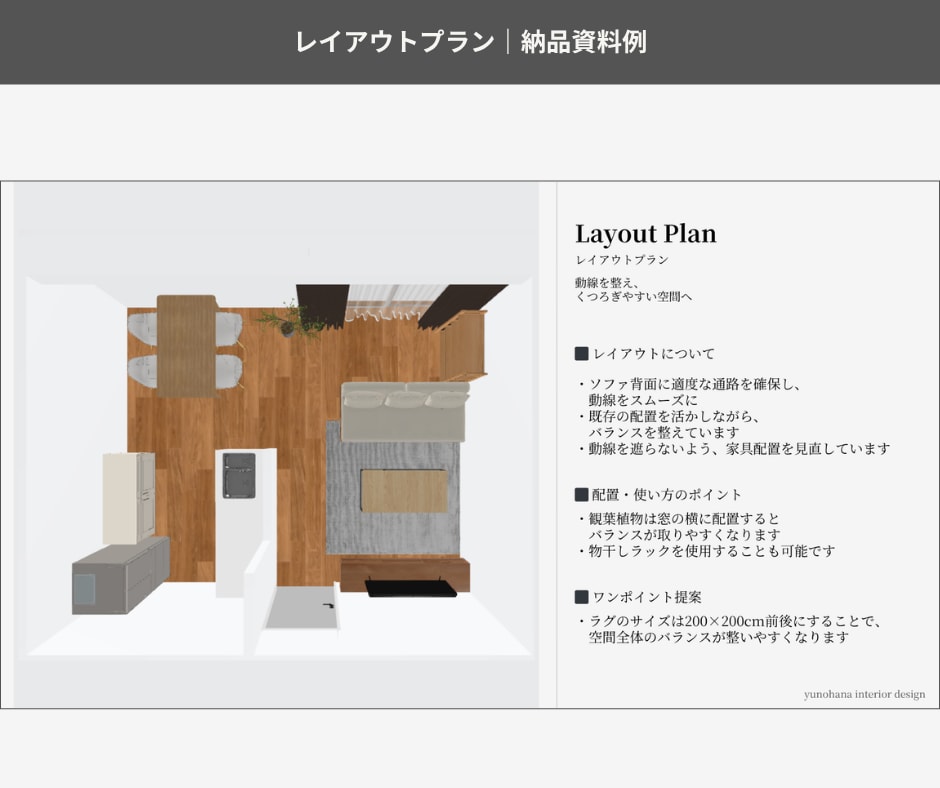Click the header title レイアウトプラン｜納品資料例
The height and width of the screenshot is (788, 940).
471,42
